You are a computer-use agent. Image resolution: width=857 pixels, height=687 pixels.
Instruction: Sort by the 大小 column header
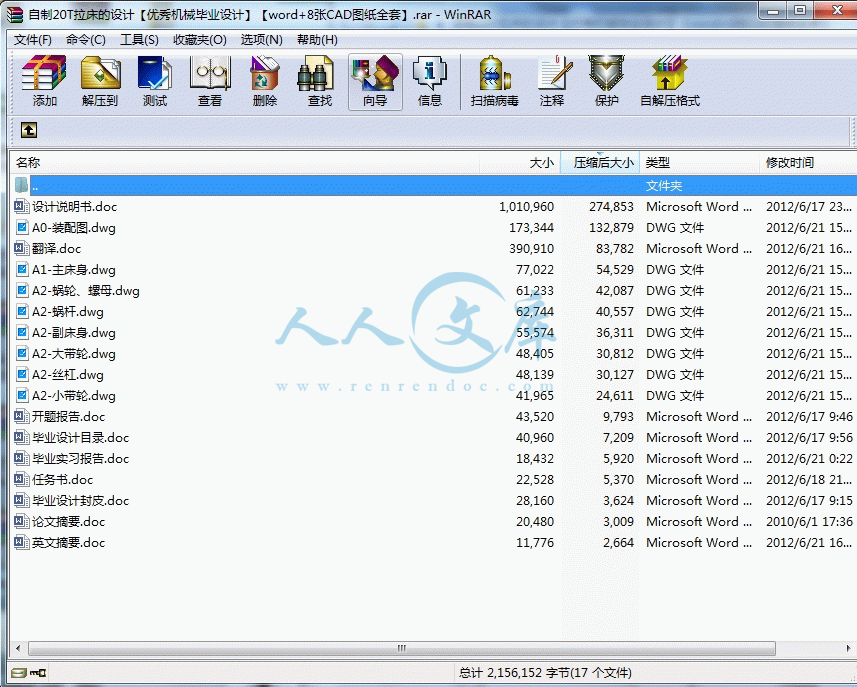click(520, 162)
